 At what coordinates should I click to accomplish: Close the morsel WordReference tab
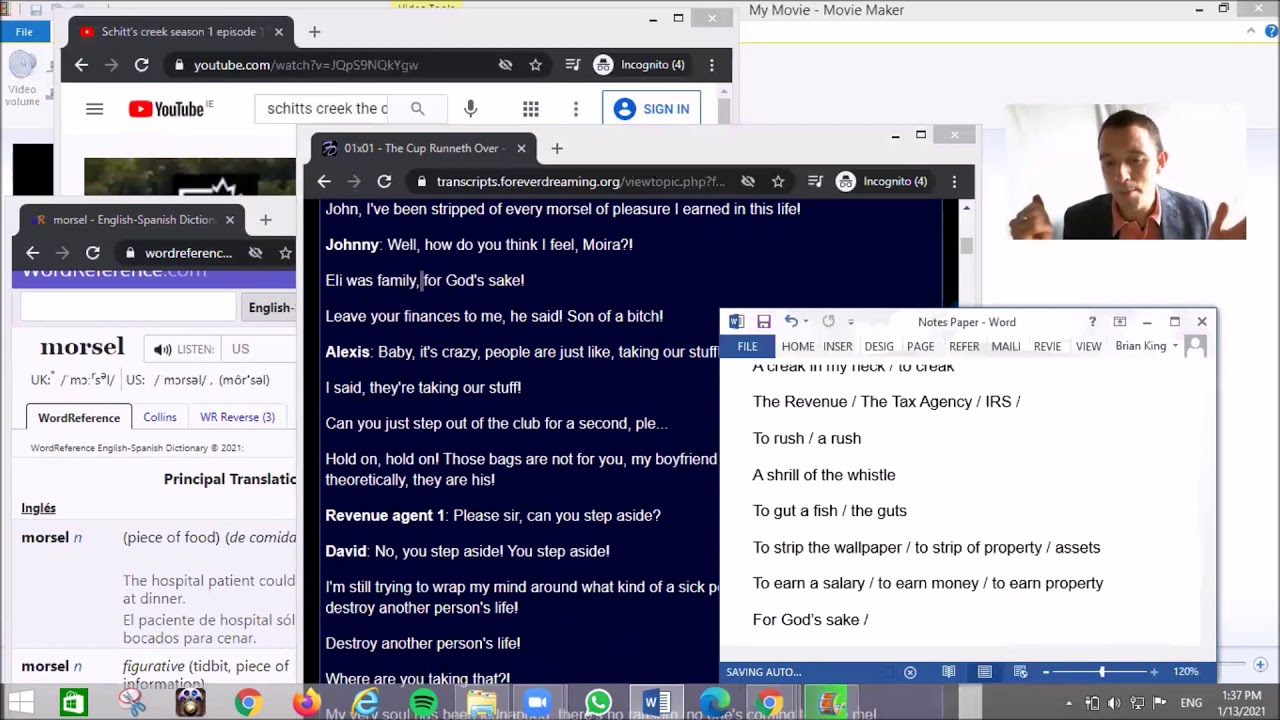[229, 220]
